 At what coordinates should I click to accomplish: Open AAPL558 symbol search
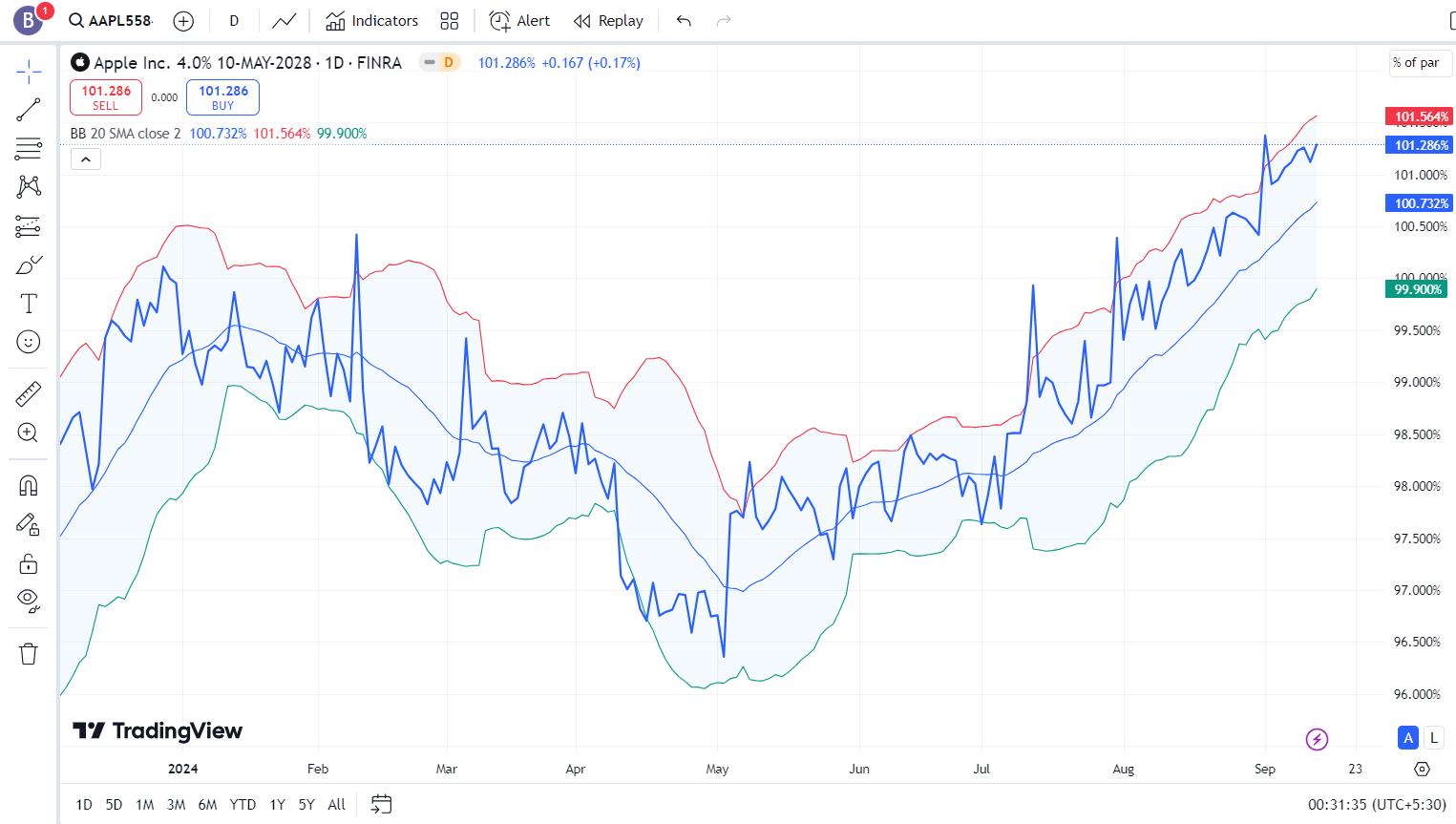[x=111, y=20]
